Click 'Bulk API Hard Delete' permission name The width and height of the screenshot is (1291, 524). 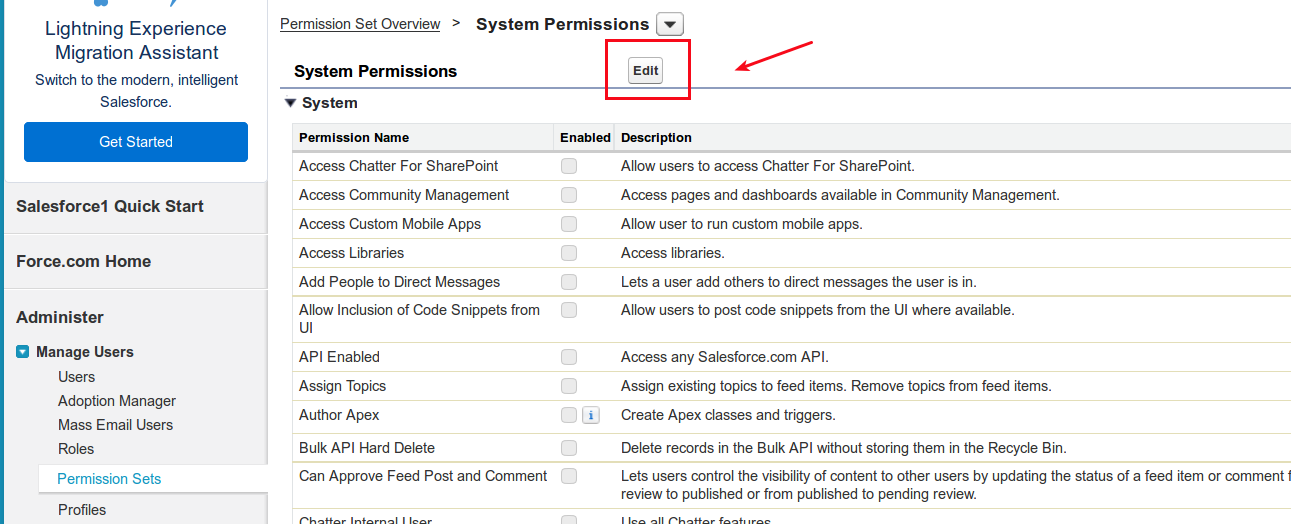pos(367,448)
